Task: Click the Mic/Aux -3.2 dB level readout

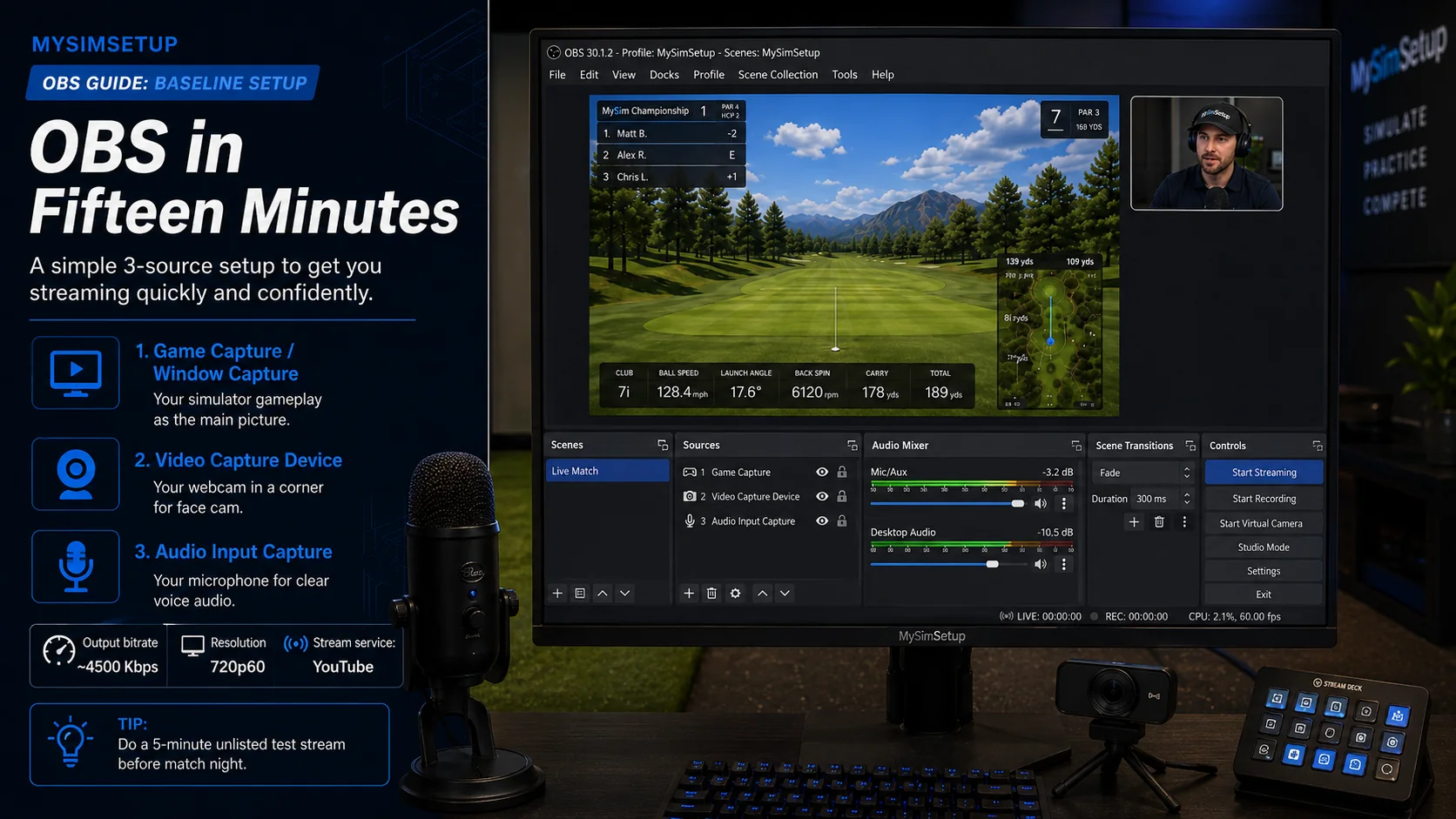Action: click(x=1057, y=472)
